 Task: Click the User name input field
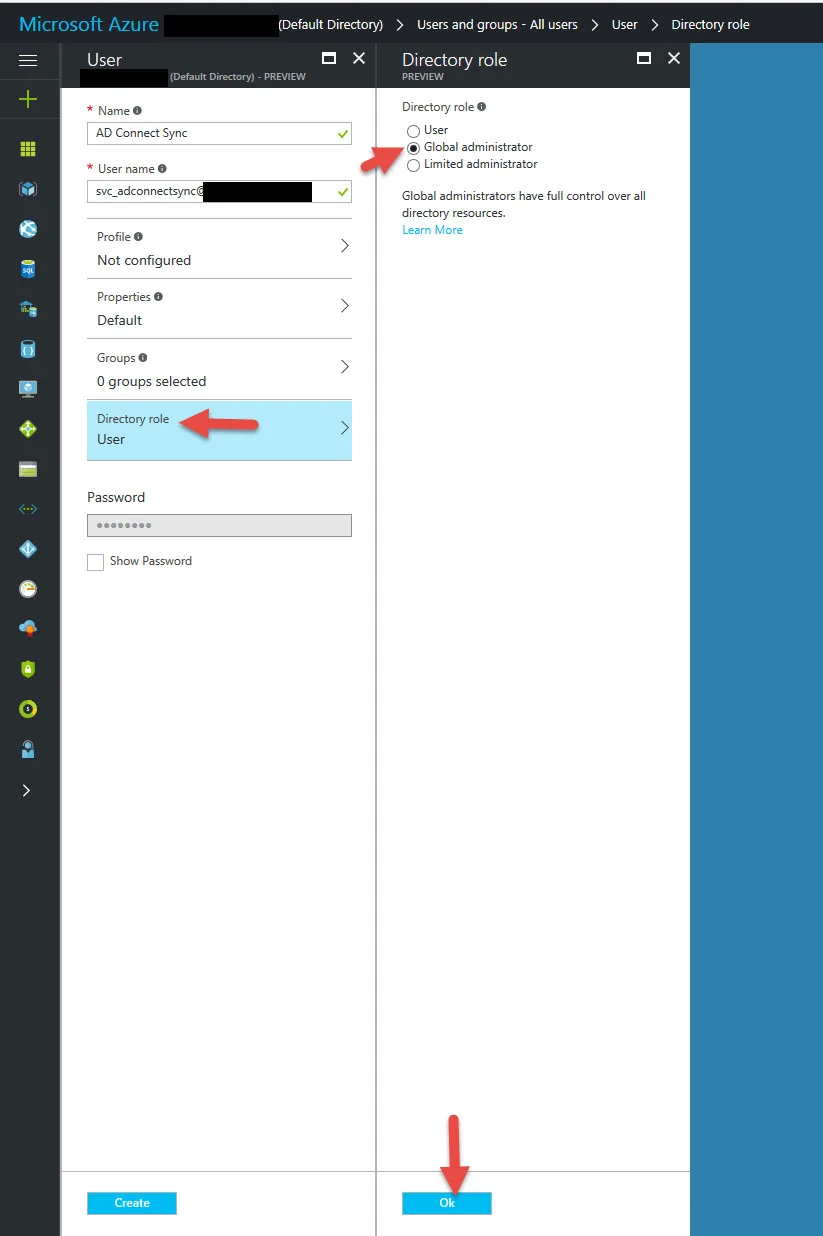tap(219, 191)
